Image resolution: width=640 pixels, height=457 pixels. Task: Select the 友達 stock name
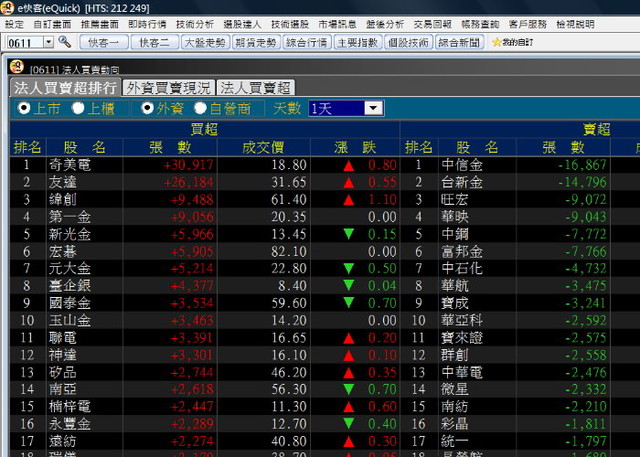[x=62, y=182]
